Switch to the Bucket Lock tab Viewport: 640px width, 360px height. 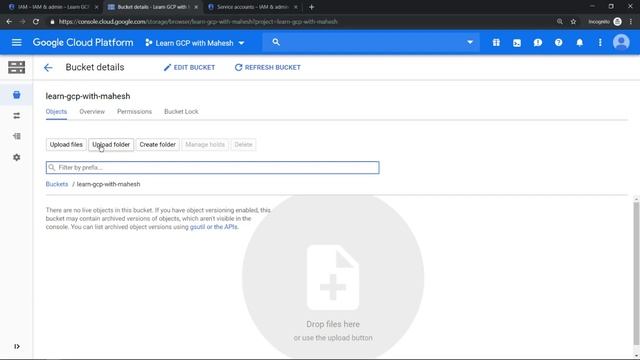(181, 111)
